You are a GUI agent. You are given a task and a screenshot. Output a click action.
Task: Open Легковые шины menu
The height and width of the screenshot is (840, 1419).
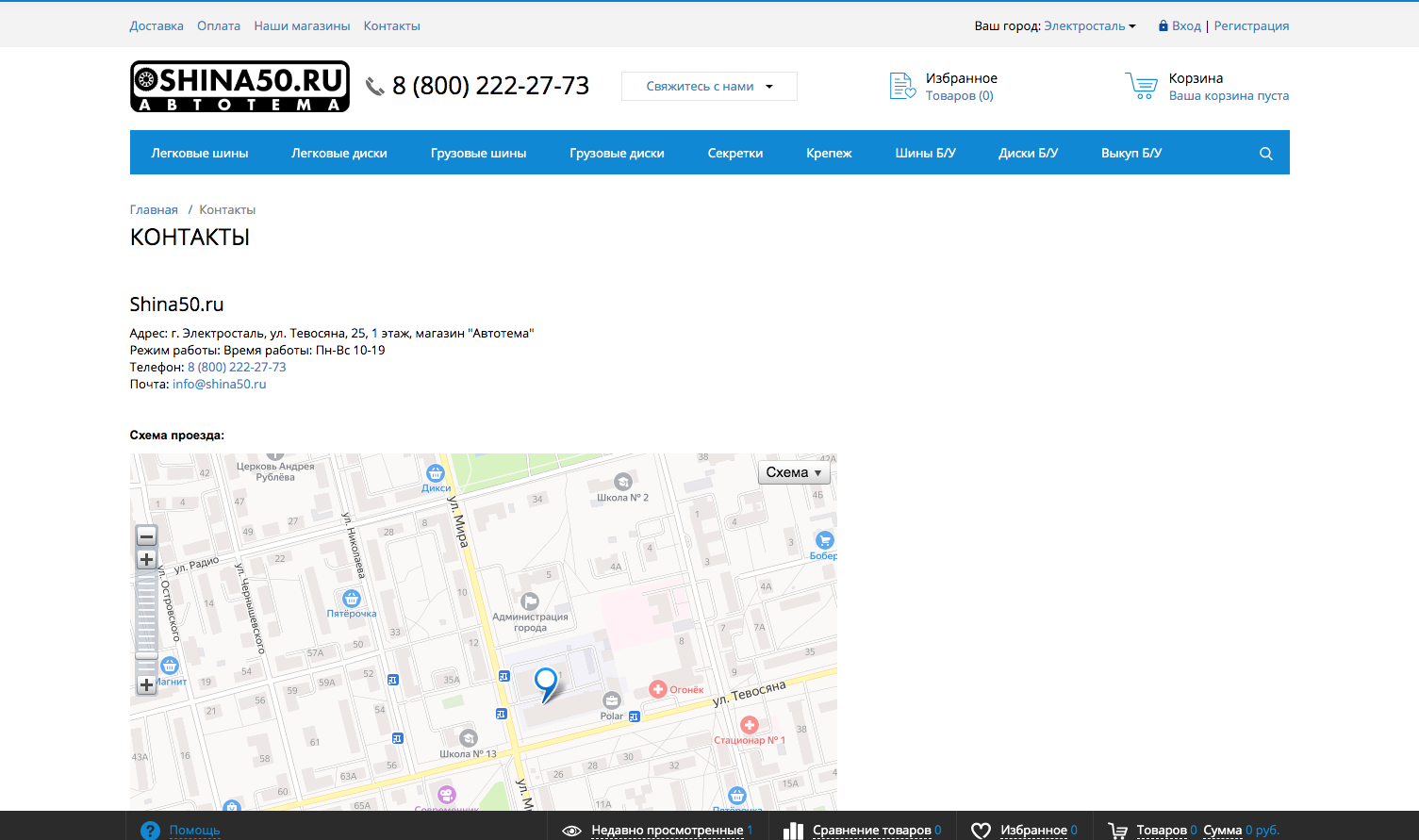click(x=200, y=153)
